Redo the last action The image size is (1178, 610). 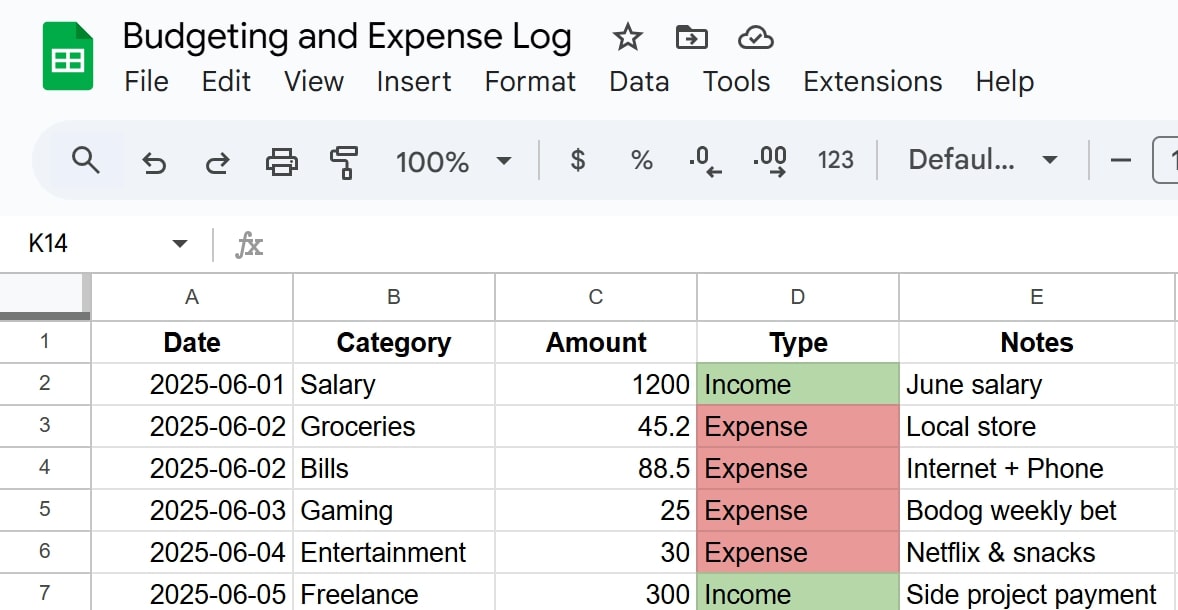pyautogui.click(x=217, y=162)
